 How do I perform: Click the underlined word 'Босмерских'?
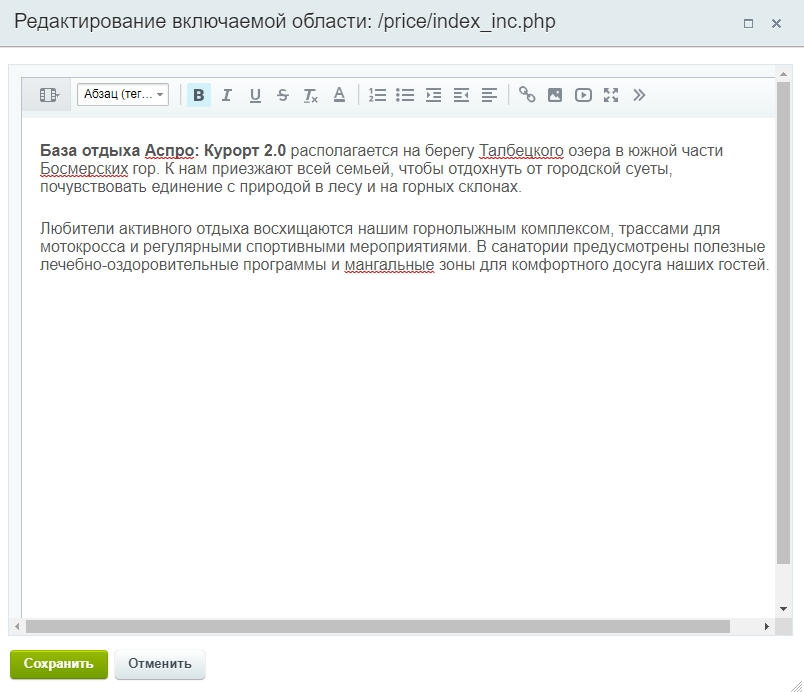tap(84, 169)
